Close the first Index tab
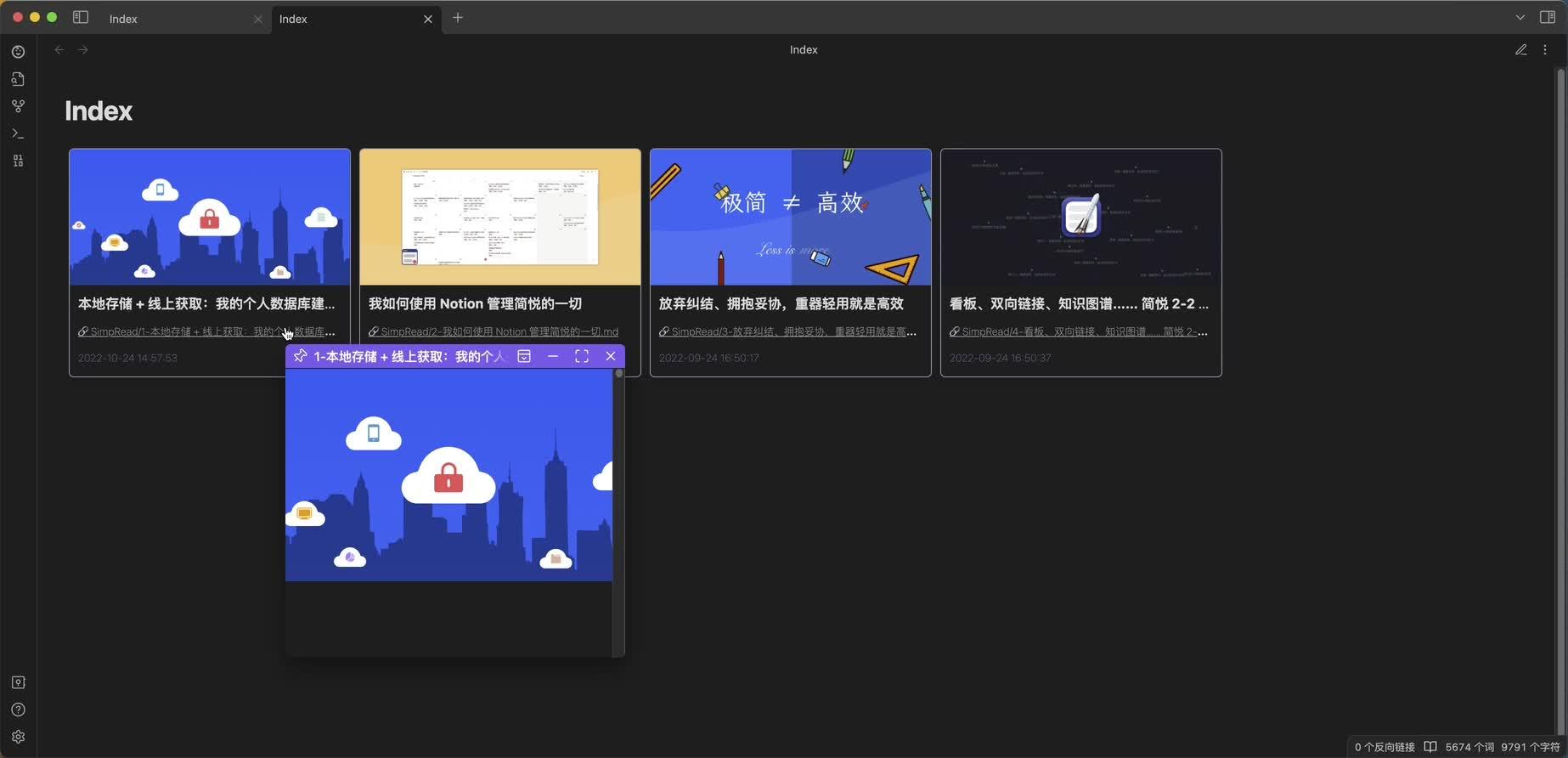 [x=258, y=19]
